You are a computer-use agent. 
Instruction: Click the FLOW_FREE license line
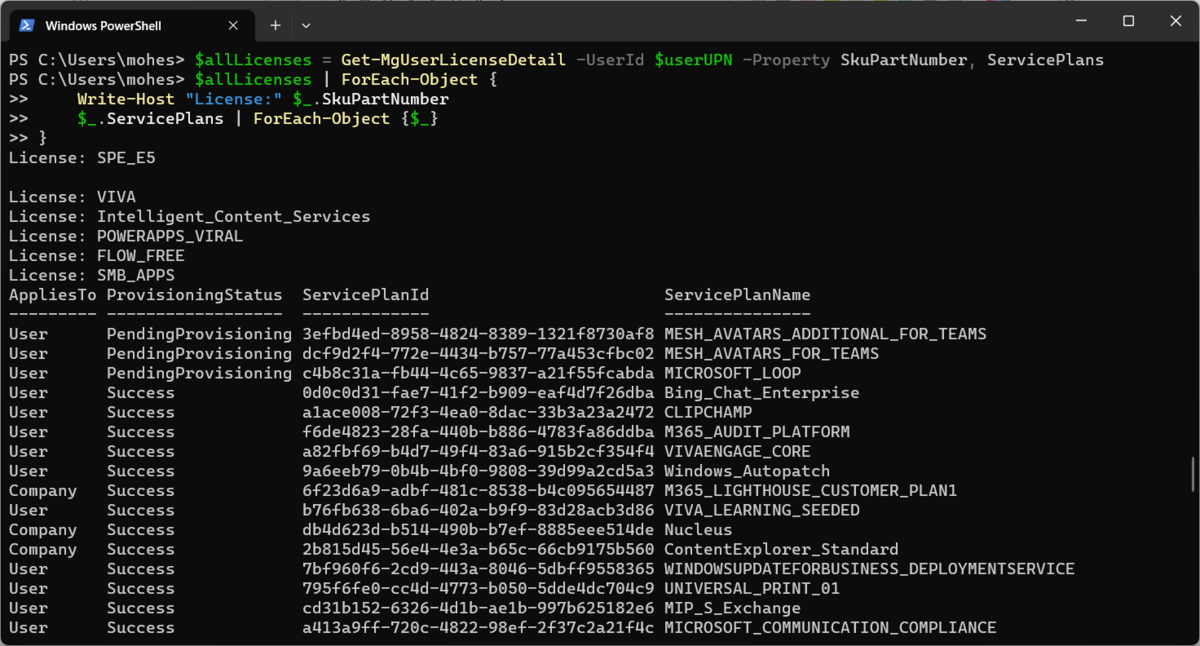(96, 256)
